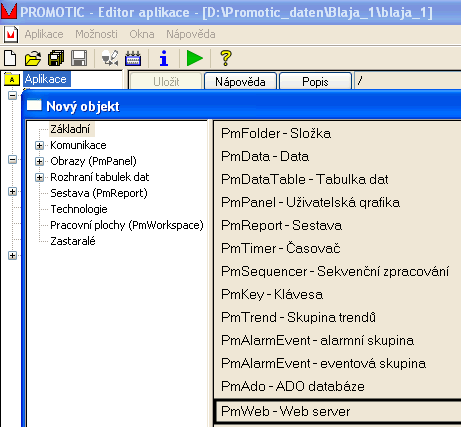
Task: Select the Technologie category
Action: coord(79,209)
